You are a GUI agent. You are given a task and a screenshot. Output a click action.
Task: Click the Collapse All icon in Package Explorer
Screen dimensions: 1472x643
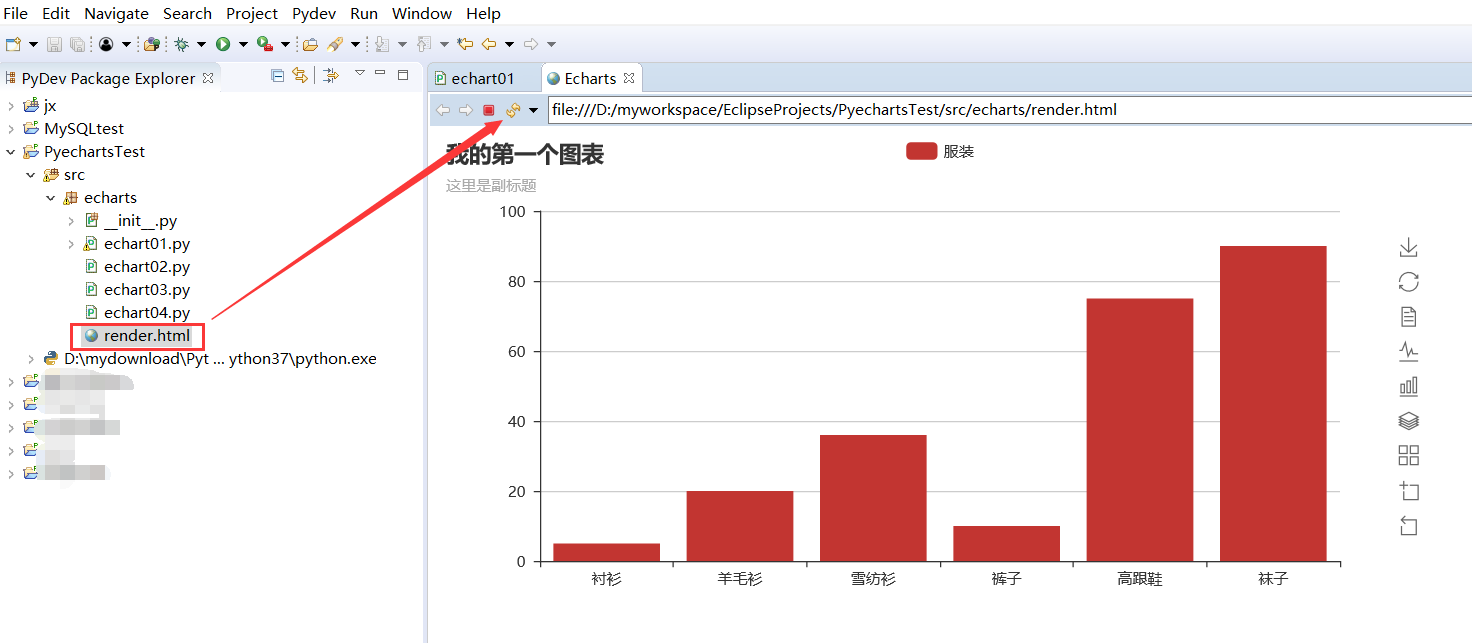click(x=276, y=76)
